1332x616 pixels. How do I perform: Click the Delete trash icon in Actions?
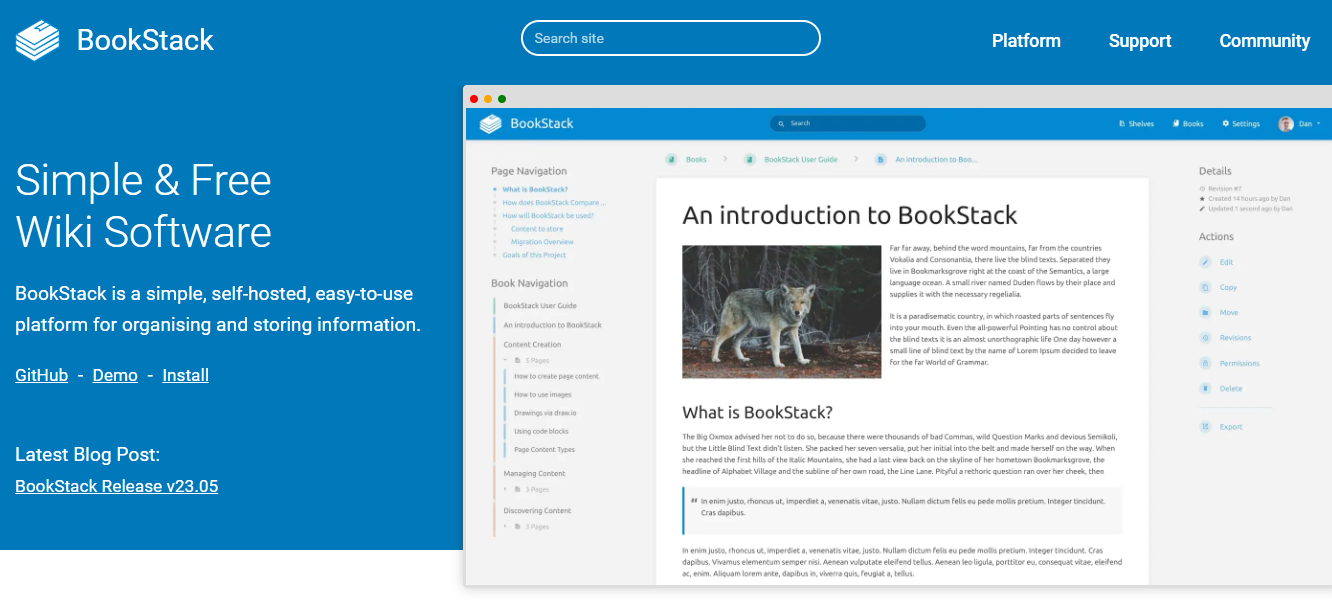(x=1205, y=388)
